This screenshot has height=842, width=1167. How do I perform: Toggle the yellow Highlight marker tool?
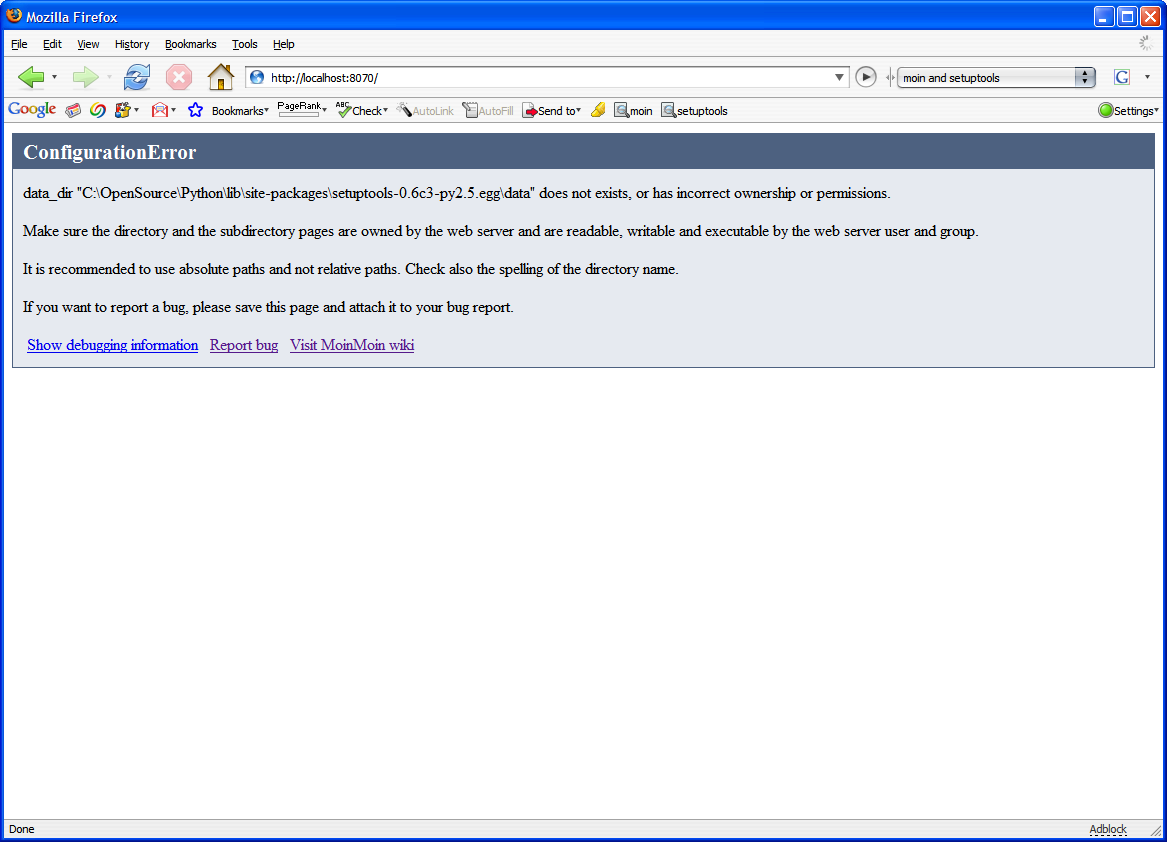pos(598,110)
